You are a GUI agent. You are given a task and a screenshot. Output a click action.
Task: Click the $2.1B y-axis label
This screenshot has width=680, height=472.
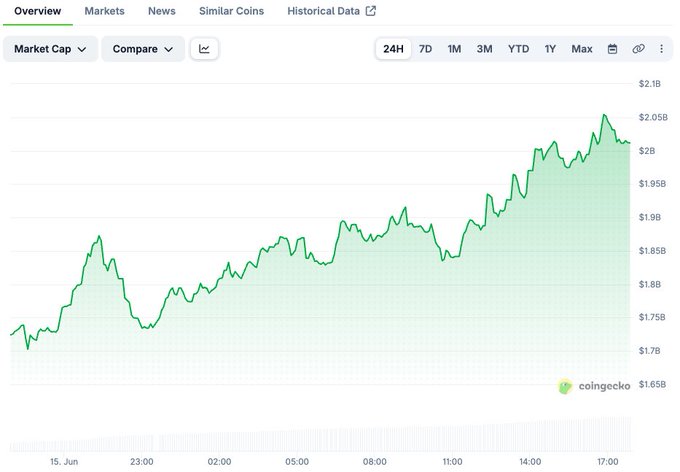point(650,84)
